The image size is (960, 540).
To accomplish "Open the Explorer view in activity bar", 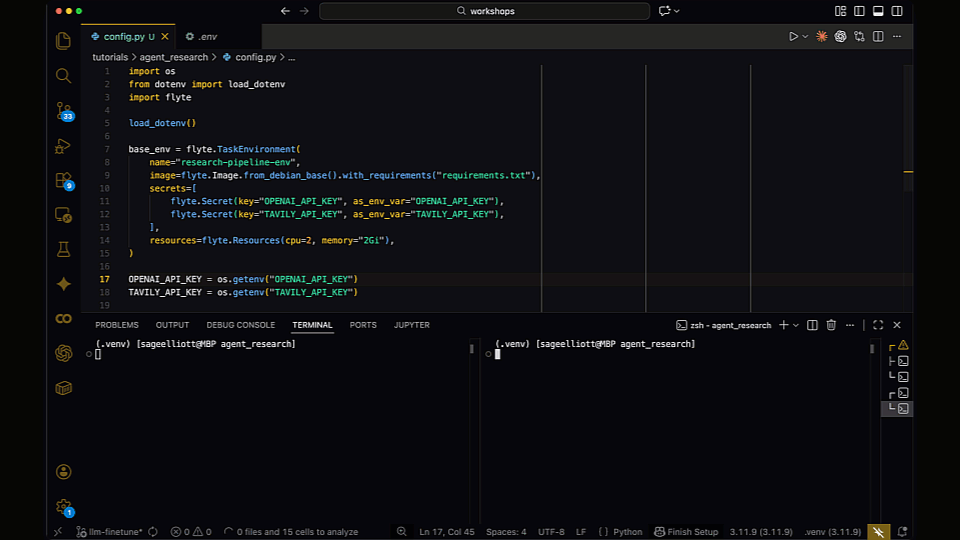I will pyautogui.click(x=64, y=41).
